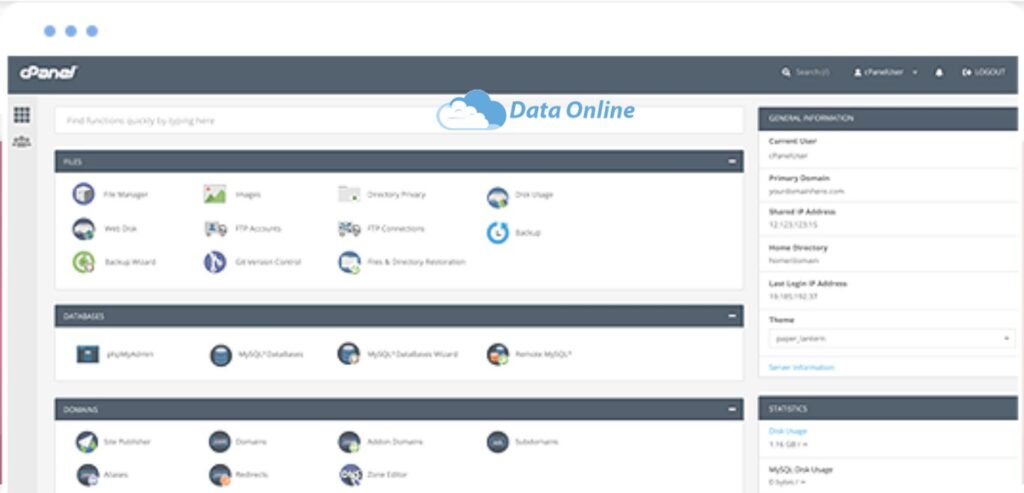Open the File Manager icon
The height and width of the screenshot is (493, 1024).
click(83, 194)
